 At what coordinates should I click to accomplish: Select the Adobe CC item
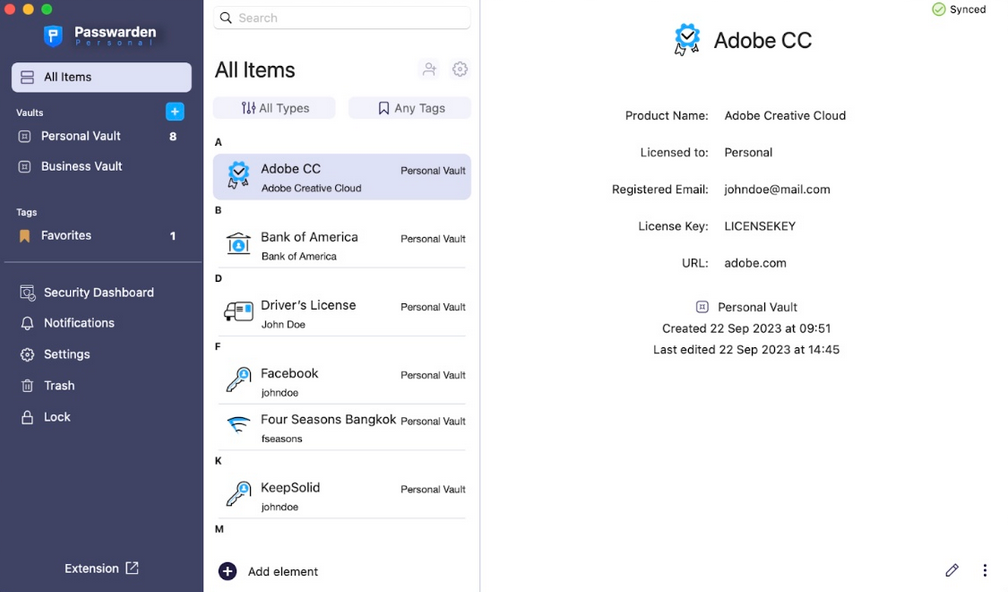(342, 177)
